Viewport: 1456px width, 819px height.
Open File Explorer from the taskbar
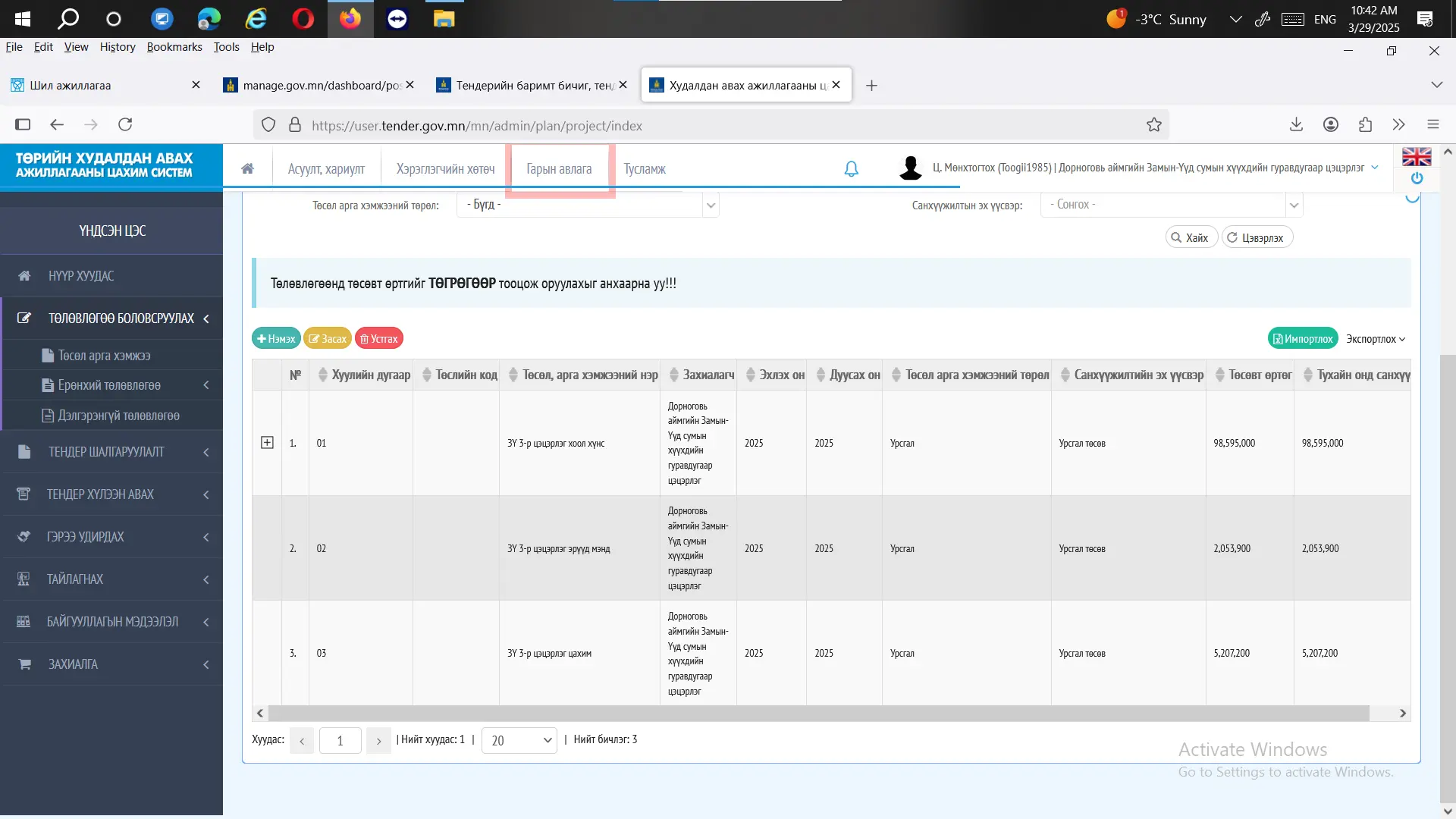444,19
